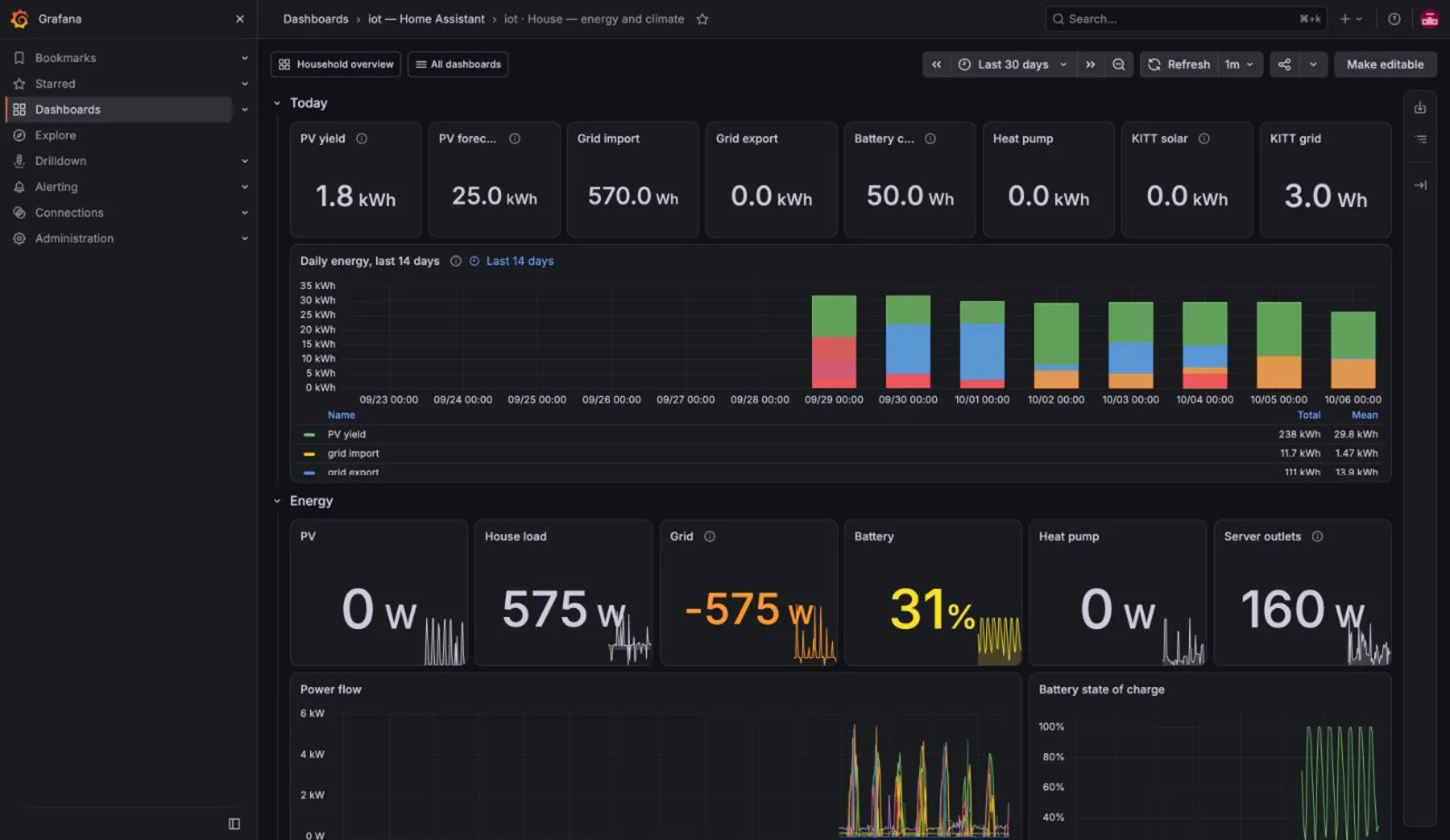Collapse the Today row
This screenshot has height=840, width=1450.
[x=277, y=103]
